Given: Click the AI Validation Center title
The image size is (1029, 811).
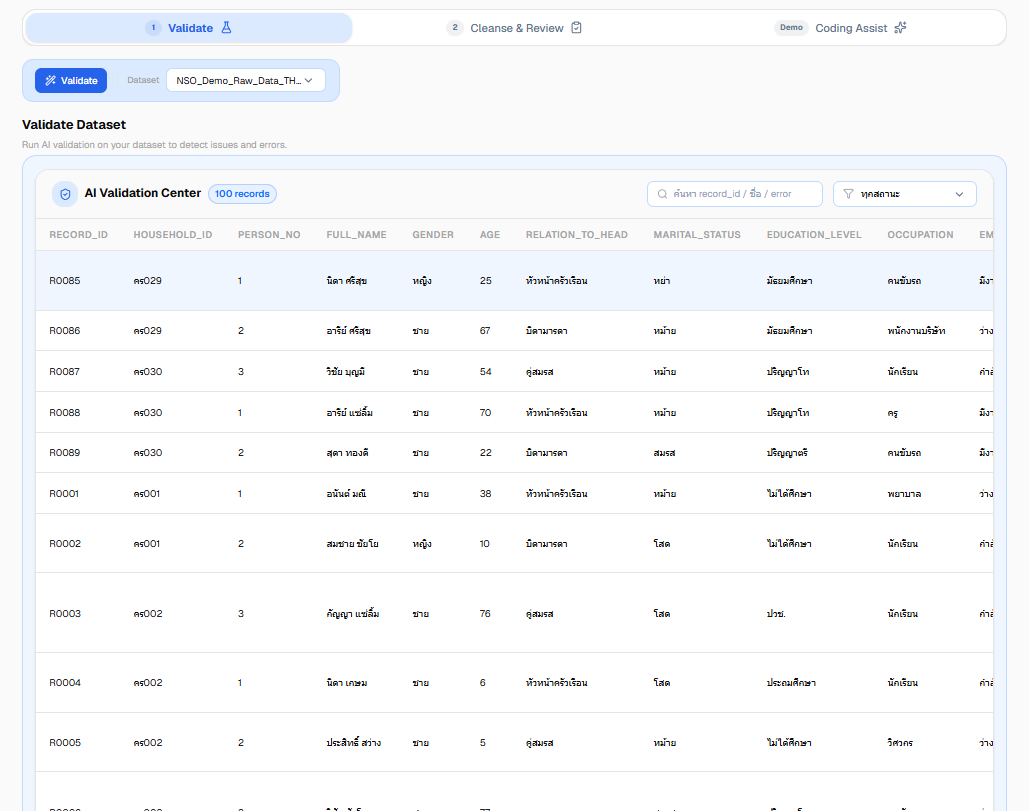Looking at the screenshot, I should pyautogui.click(x=142, y=193).
